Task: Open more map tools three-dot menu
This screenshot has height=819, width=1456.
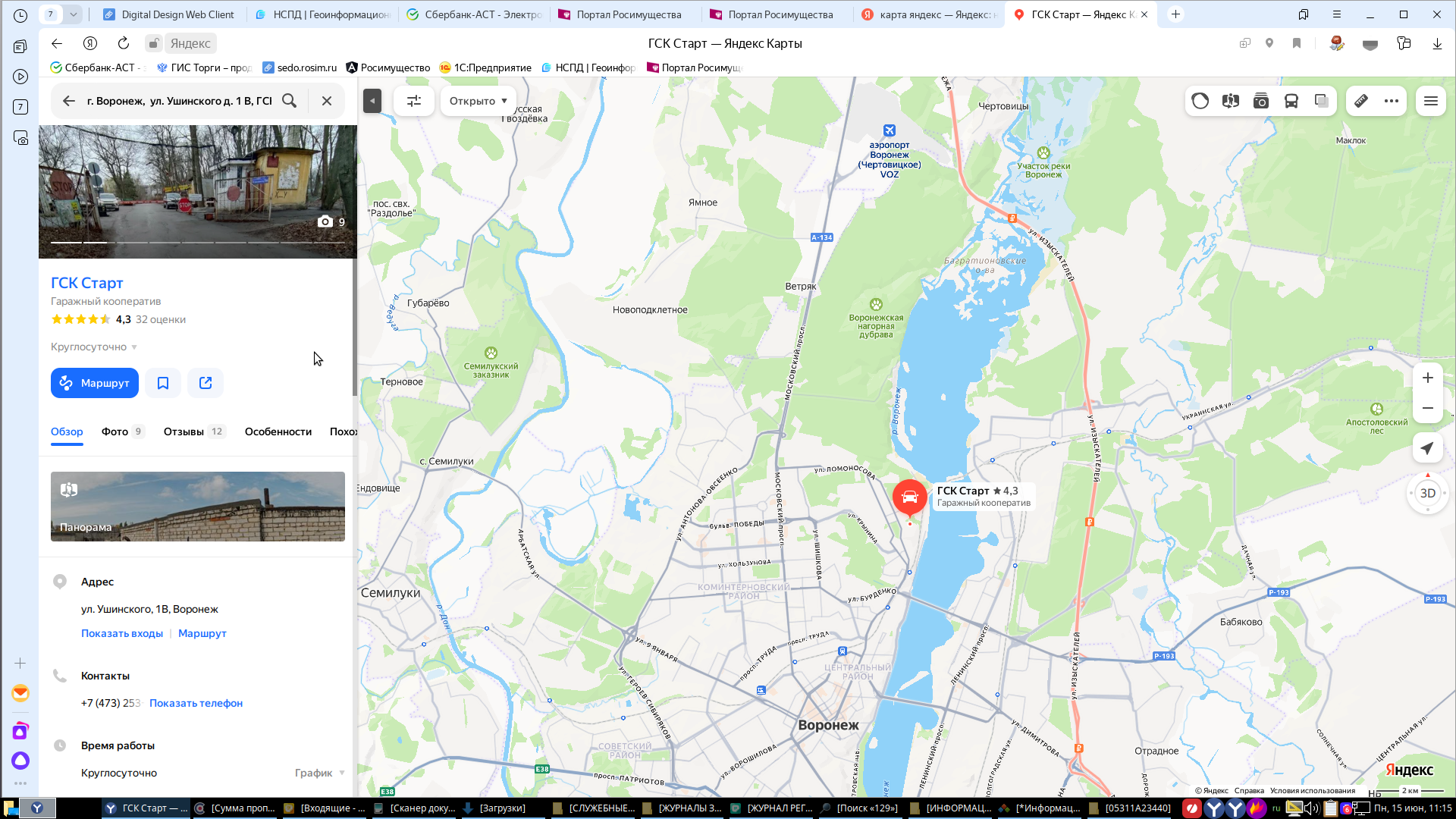Action: [x=1392, y=101]
